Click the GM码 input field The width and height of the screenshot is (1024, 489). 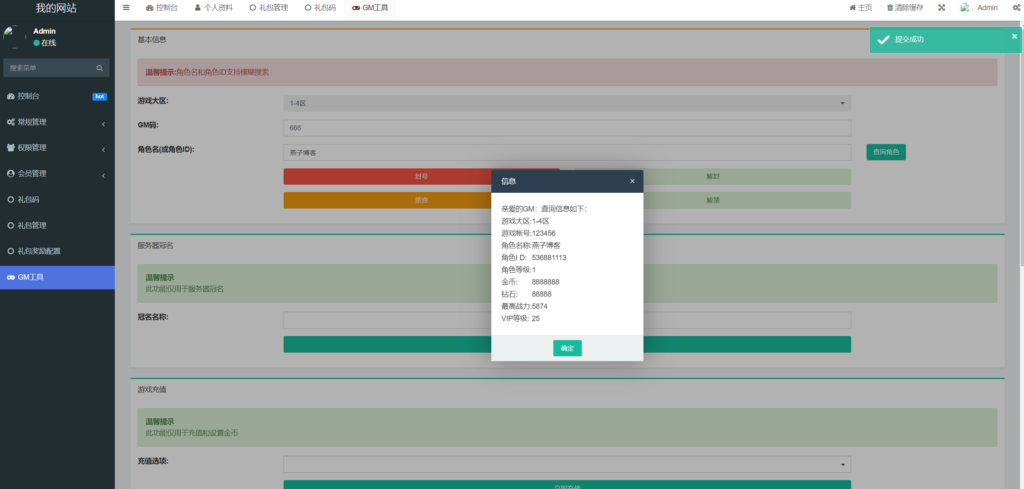567,128
